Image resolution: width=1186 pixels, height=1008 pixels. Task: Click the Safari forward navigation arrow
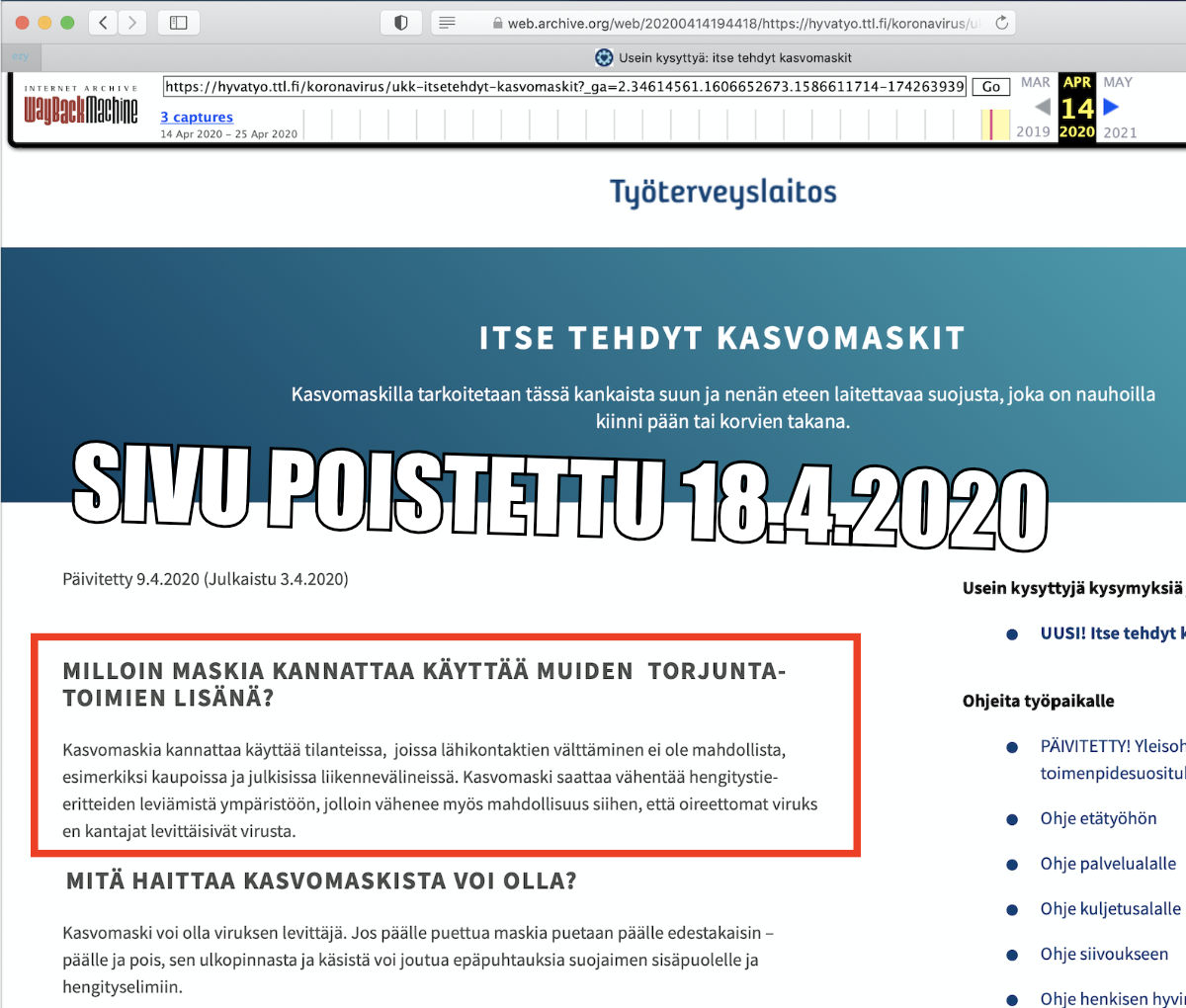click(x=131, y=23)
